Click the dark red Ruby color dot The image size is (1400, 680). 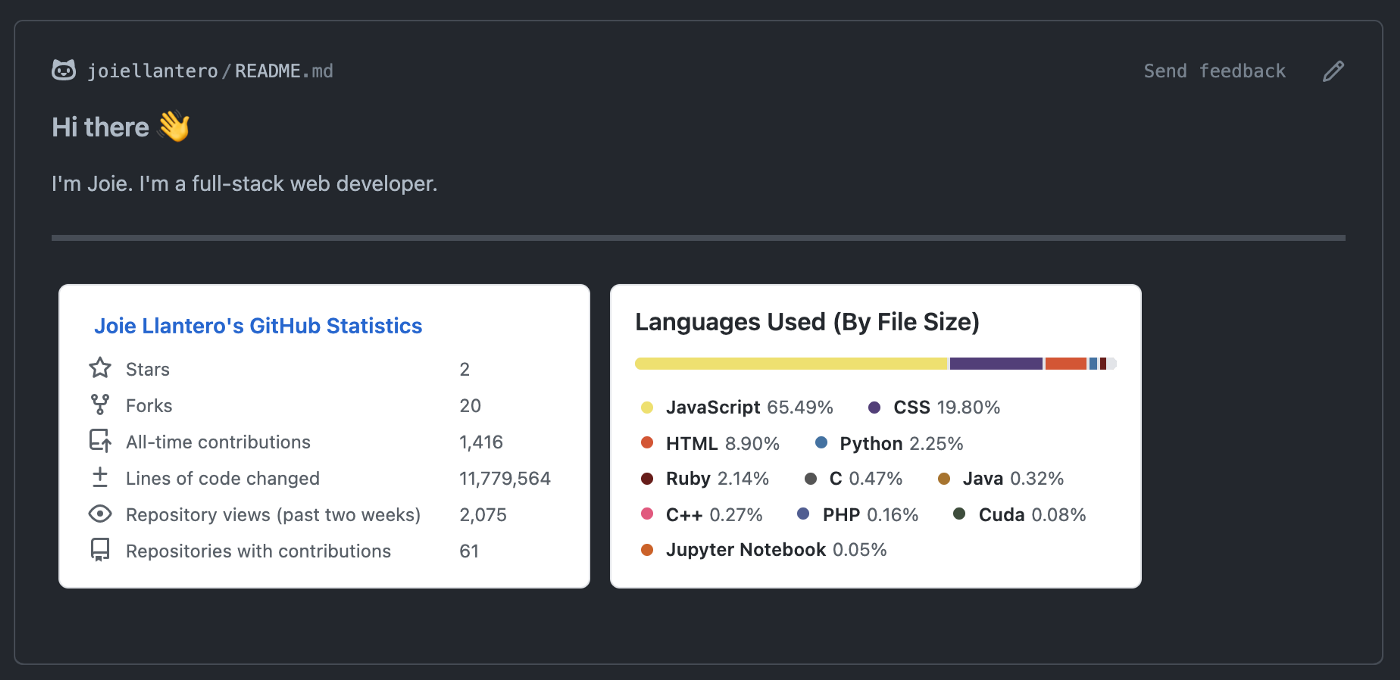coord(645,478)
